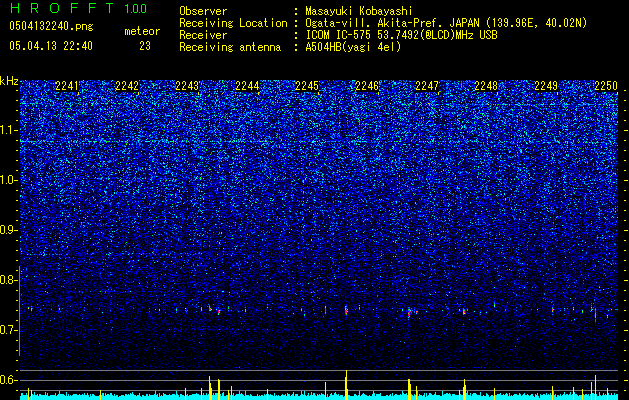Click the 2242 time marker

pos(127,86)
